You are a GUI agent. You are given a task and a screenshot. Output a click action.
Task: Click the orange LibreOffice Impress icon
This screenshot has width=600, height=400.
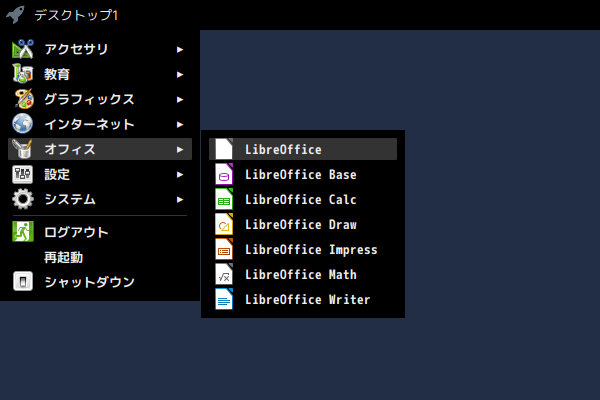click(x=224, y=249)
